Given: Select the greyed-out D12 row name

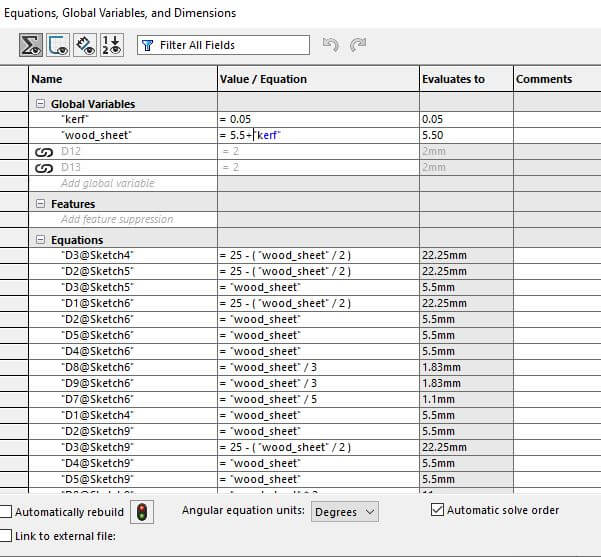Looking at the screenshot, I should 71,151.
